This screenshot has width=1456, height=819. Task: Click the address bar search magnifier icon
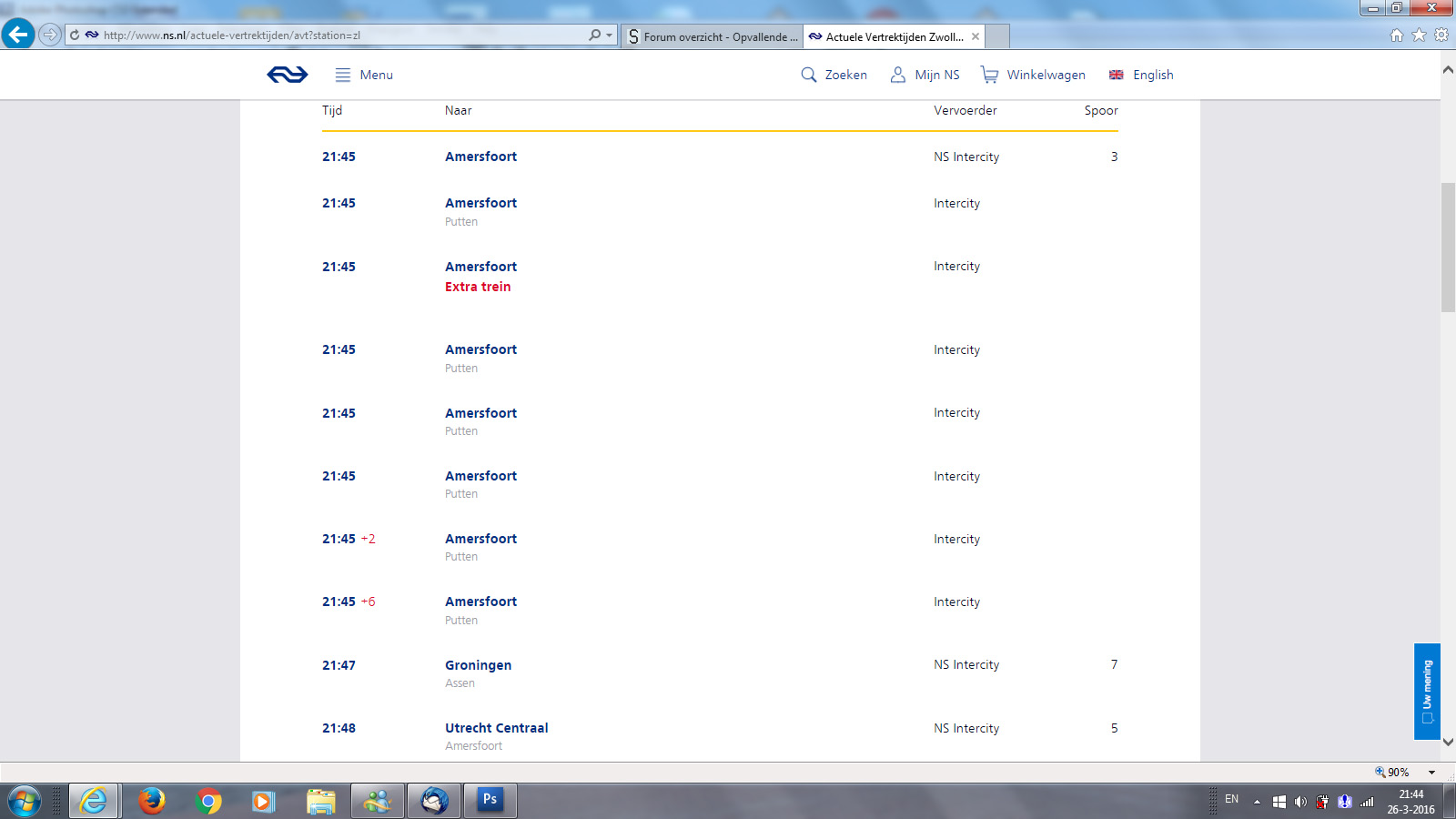(594, 35)
